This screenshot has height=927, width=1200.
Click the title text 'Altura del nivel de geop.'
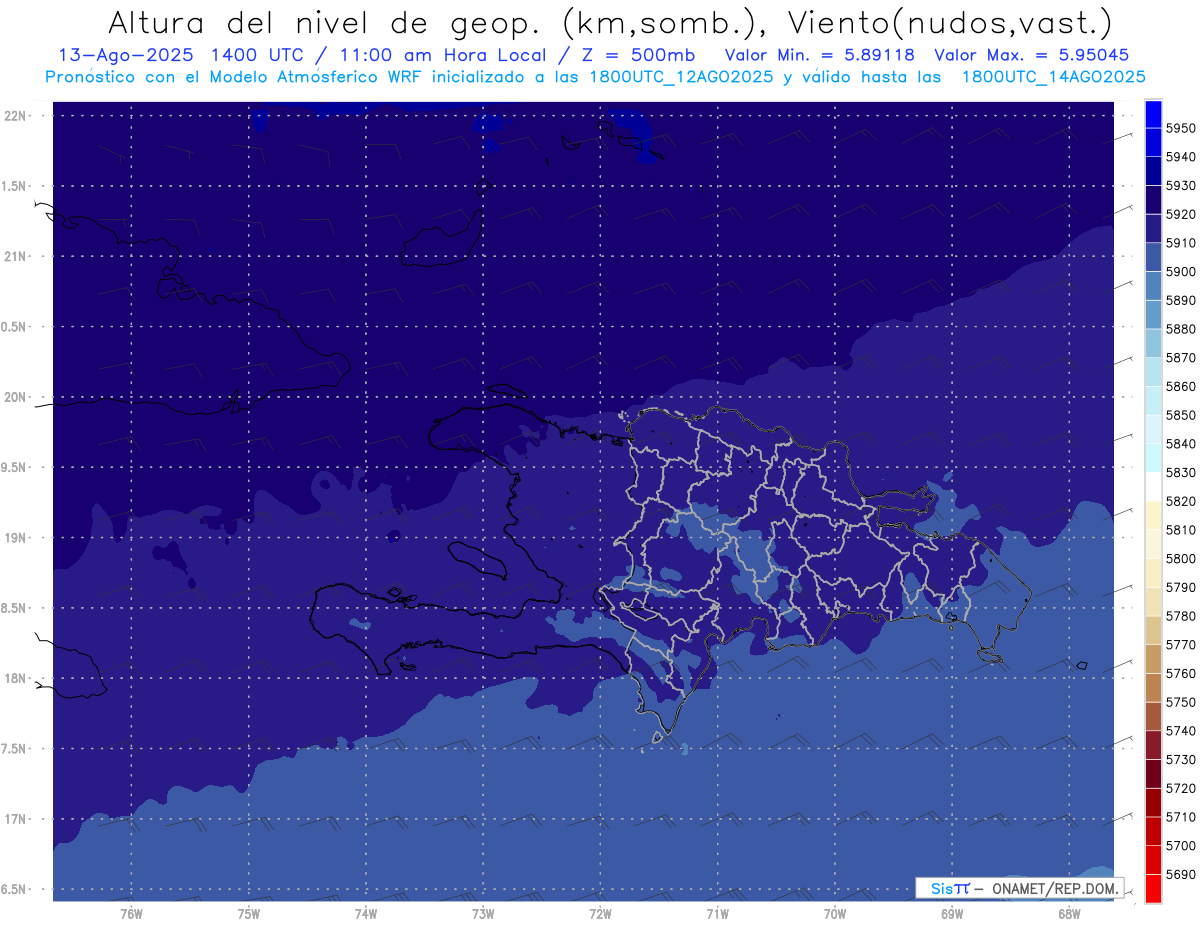[327, 23]
